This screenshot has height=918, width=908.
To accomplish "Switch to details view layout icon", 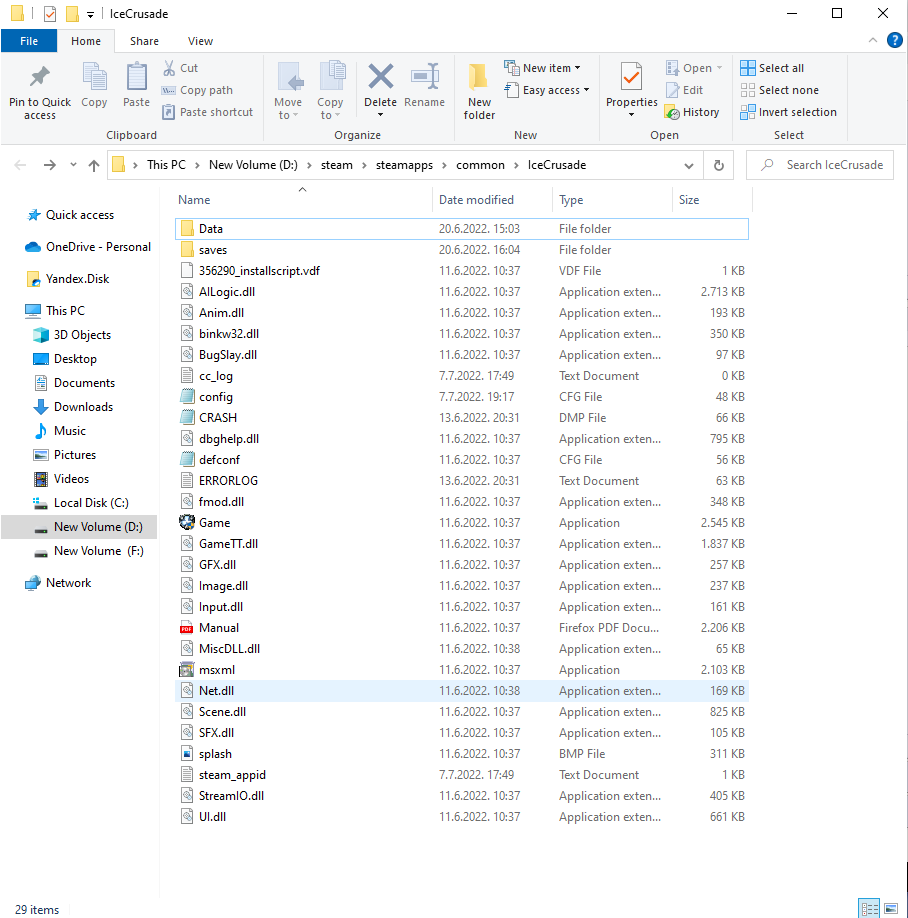I will coord(869,909).
